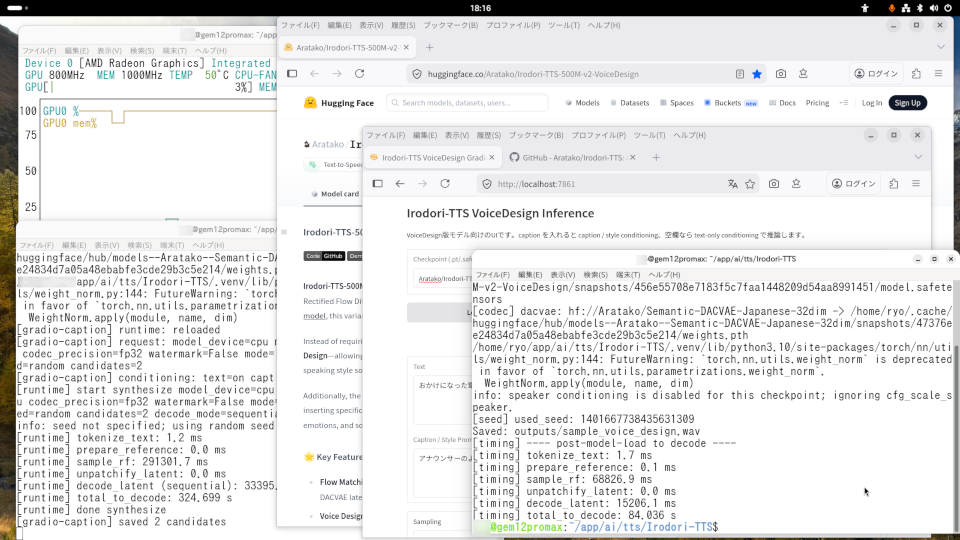The height and width of the screenshot is (540, 960).
Task: List all tabs dropdown in Hugging Face browser window
Action: (x=941, y=47)
